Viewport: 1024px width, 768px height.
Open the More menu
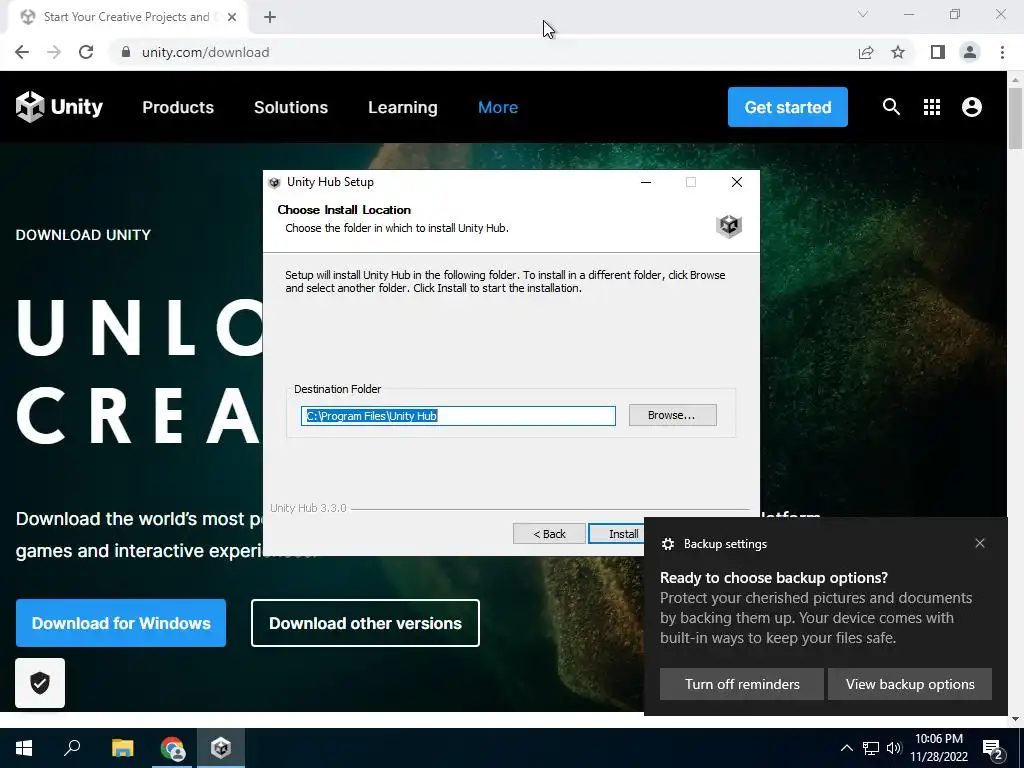point(498,107)
